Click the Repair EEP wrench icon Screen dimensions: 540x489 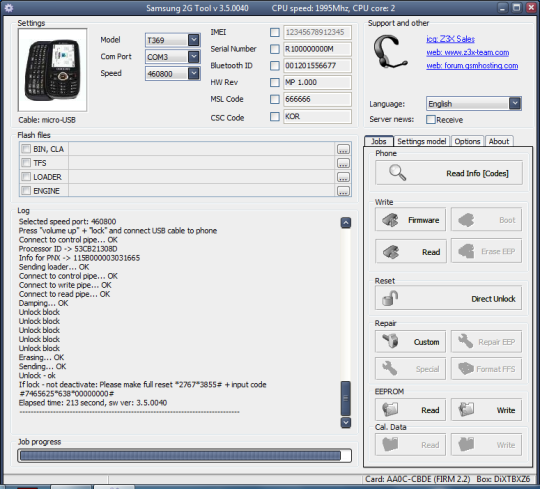(x=466, y=341)
